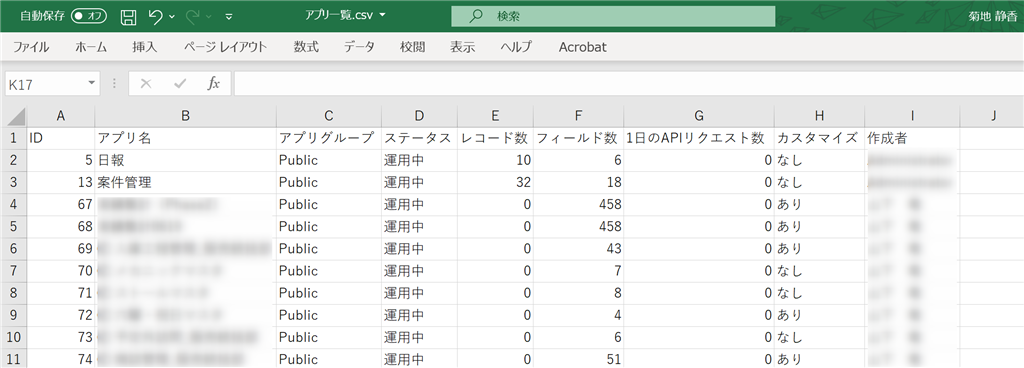Select column E header
The width and height of the screenshot is (1024, 368).
pyautogui.click(x=495, y=116)
